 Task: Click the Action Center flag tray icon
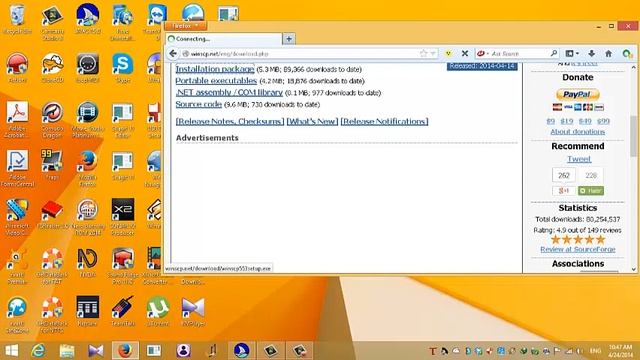tap(557, 351)
